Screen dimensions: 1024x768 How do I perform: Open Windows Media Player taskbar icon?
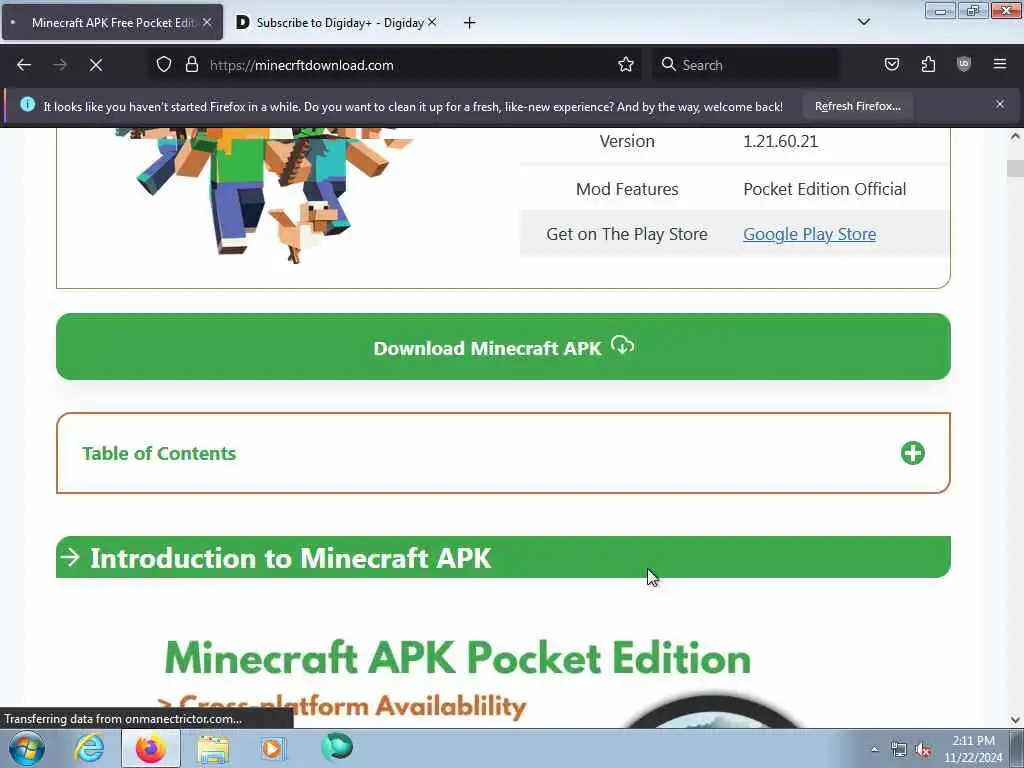pos(273,748)
